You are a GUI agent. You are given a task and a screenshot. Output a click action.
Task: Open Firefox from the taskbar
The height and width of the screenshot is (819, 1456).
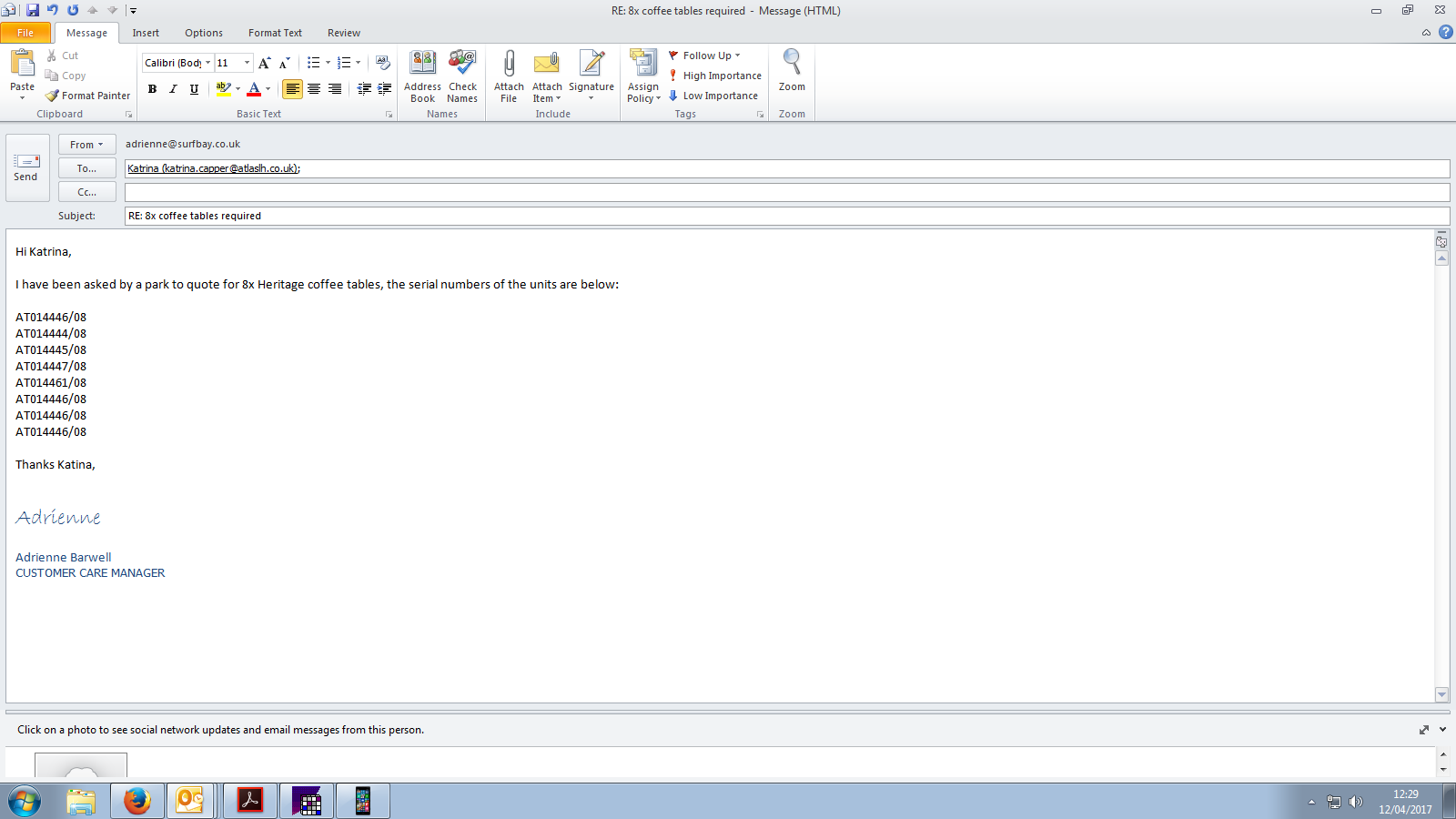click(x=137, y=801)
